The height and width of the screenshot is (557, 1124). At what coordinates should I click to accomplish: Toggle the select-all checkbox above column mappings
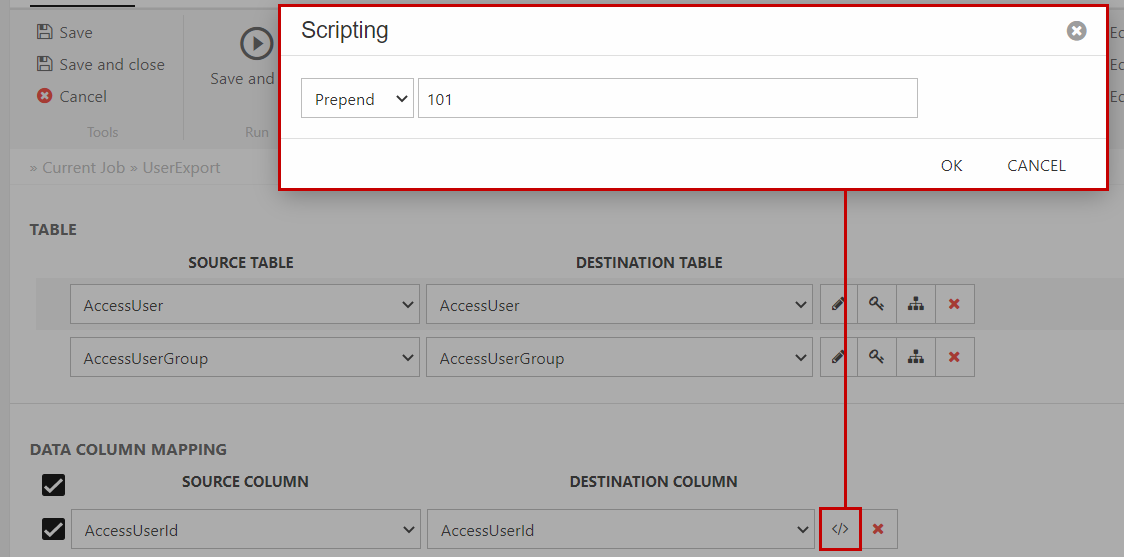53,485
